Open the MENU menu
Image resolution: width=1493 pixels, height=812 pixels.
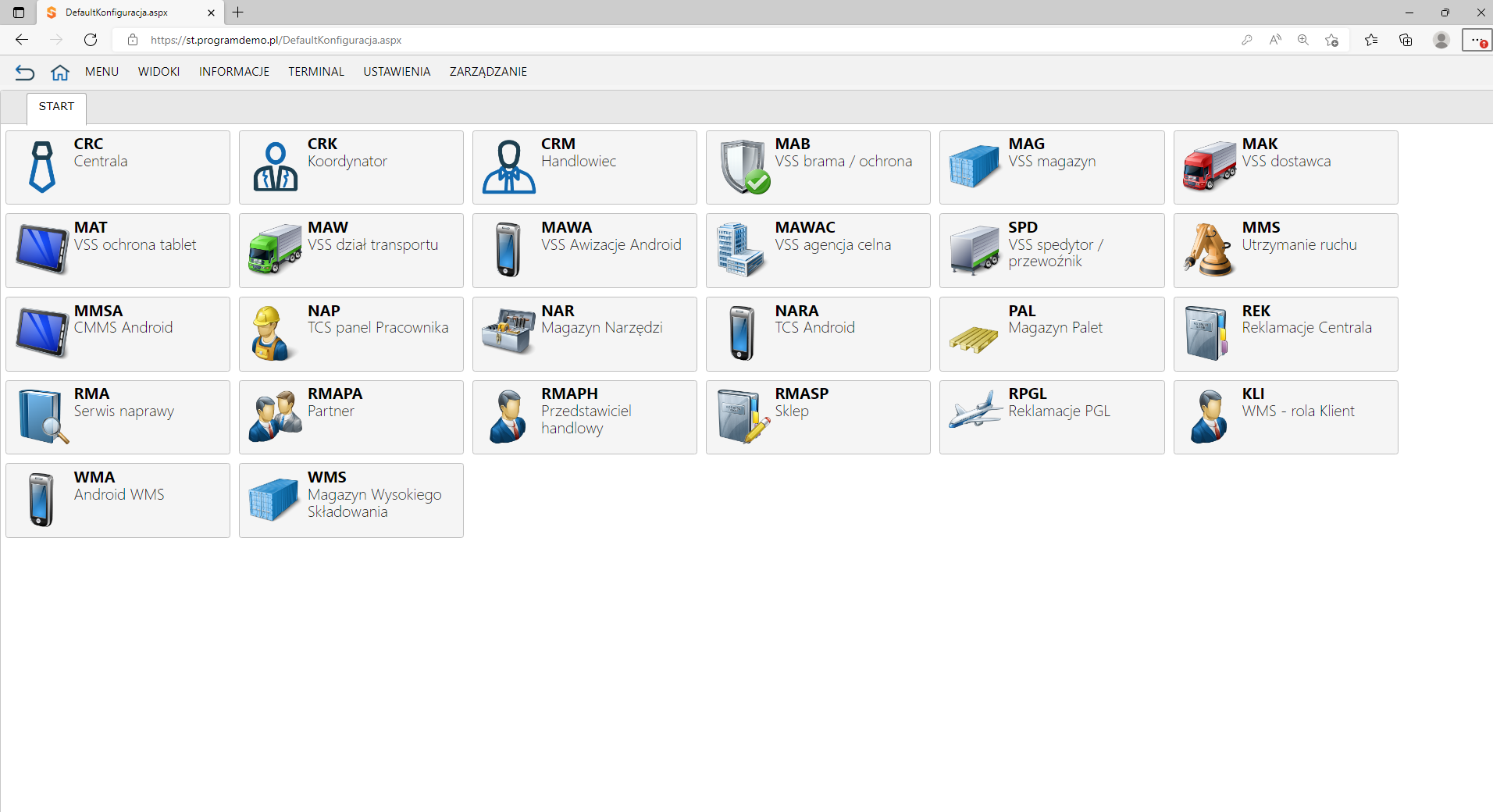pos(102,72)
